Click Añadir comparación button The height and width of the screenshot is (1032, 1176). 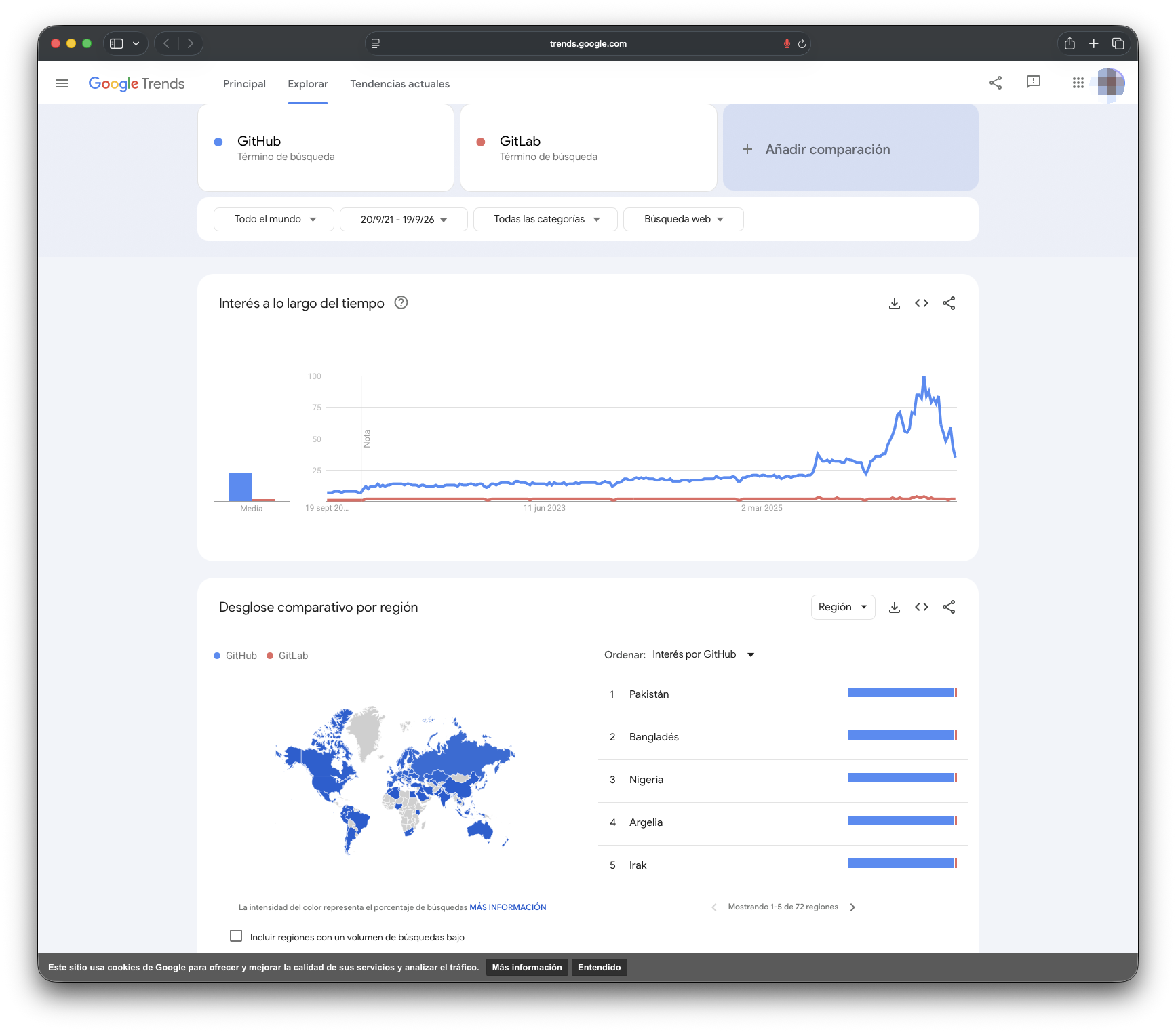pyautogui.click(x=850, y=148)
